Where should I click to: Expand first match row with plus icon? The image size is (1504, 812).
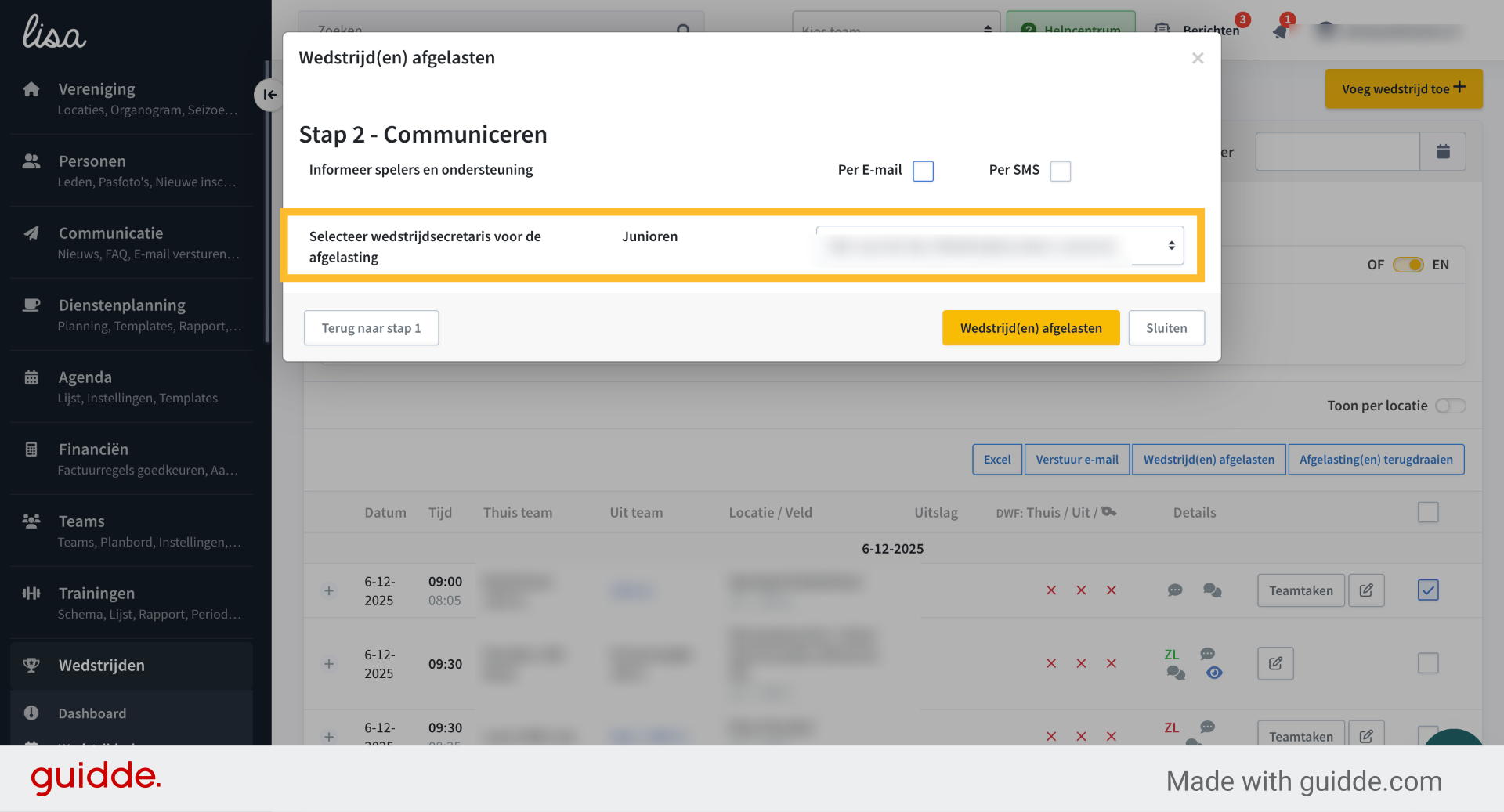coord(329,590)
